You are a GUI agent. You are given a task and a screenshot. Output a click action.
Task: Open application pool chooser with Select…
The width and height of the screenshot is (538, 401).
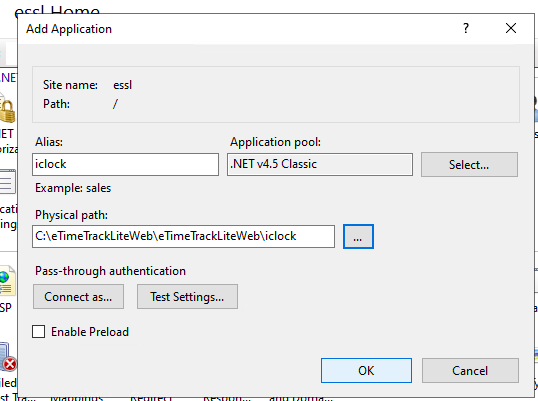[x=469, y=165]
